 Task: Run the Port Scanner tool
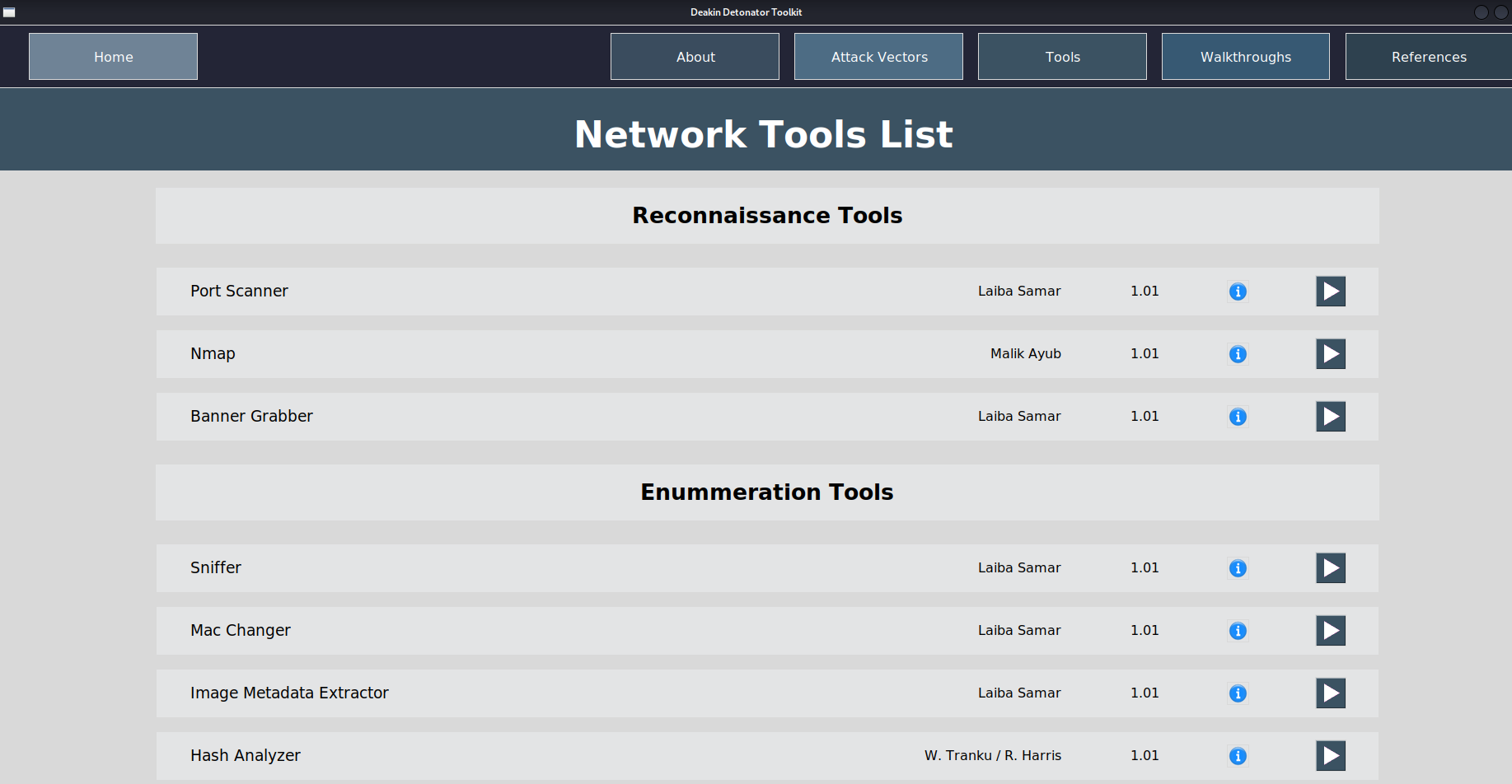tap(1331, 292)
